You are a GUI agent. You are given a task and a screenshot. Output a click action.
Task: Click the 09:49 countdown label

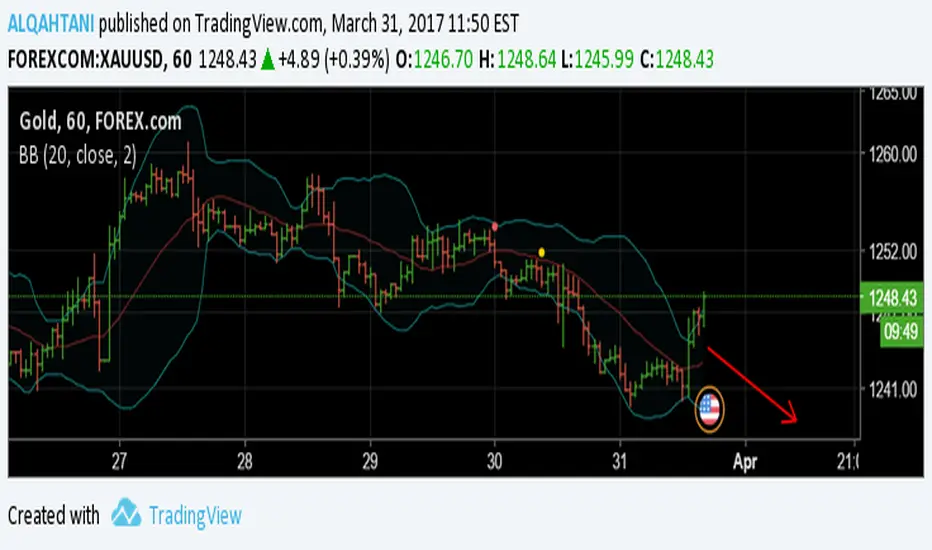tap(901, 331)
